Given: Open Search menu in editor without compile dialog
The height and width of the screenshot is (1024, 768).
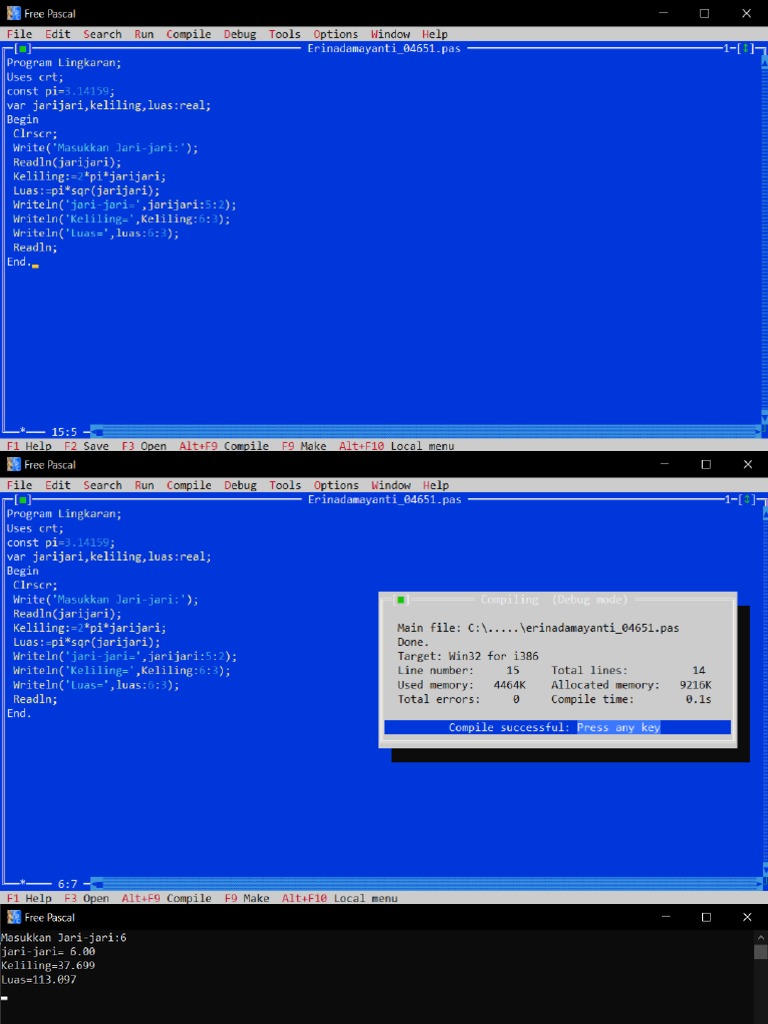Looking at the screenshot, I should [x=103, y=34].
